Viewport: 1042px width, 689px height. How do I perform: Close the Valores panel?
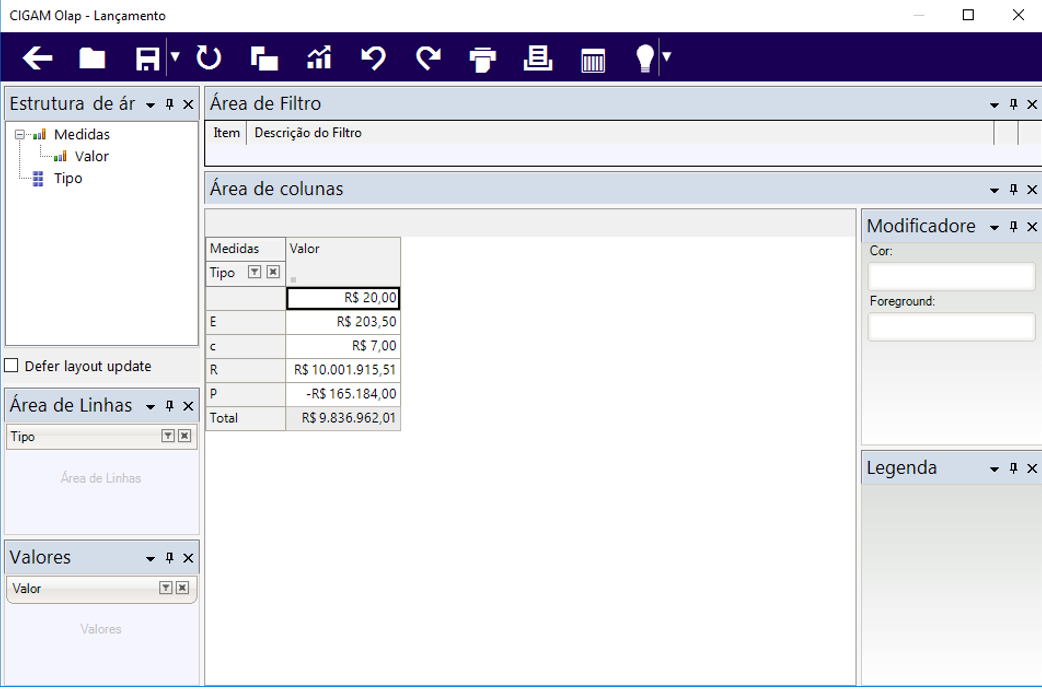[x=188, y=558]
